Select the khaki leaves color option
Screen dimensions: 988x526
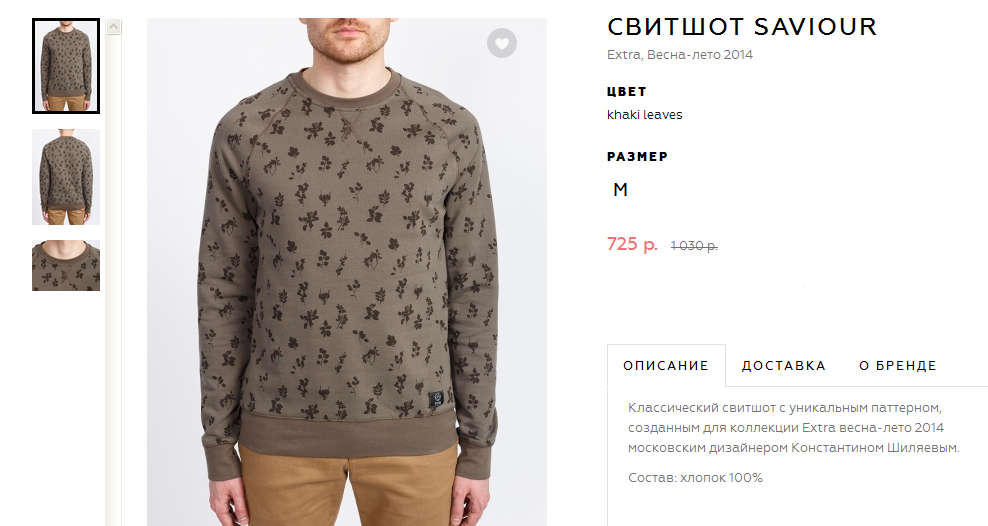[645, 115]
